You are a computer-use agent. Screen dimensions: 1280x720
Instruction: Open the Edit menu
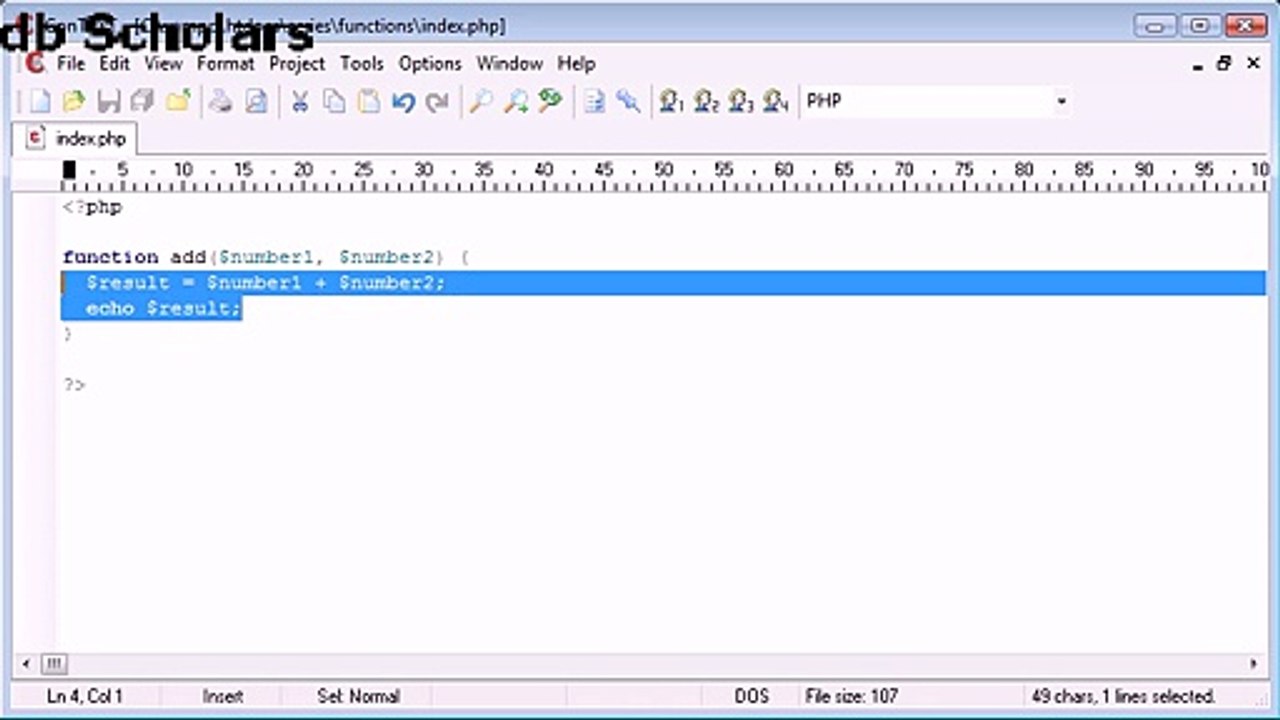click(x=114, y=63)
